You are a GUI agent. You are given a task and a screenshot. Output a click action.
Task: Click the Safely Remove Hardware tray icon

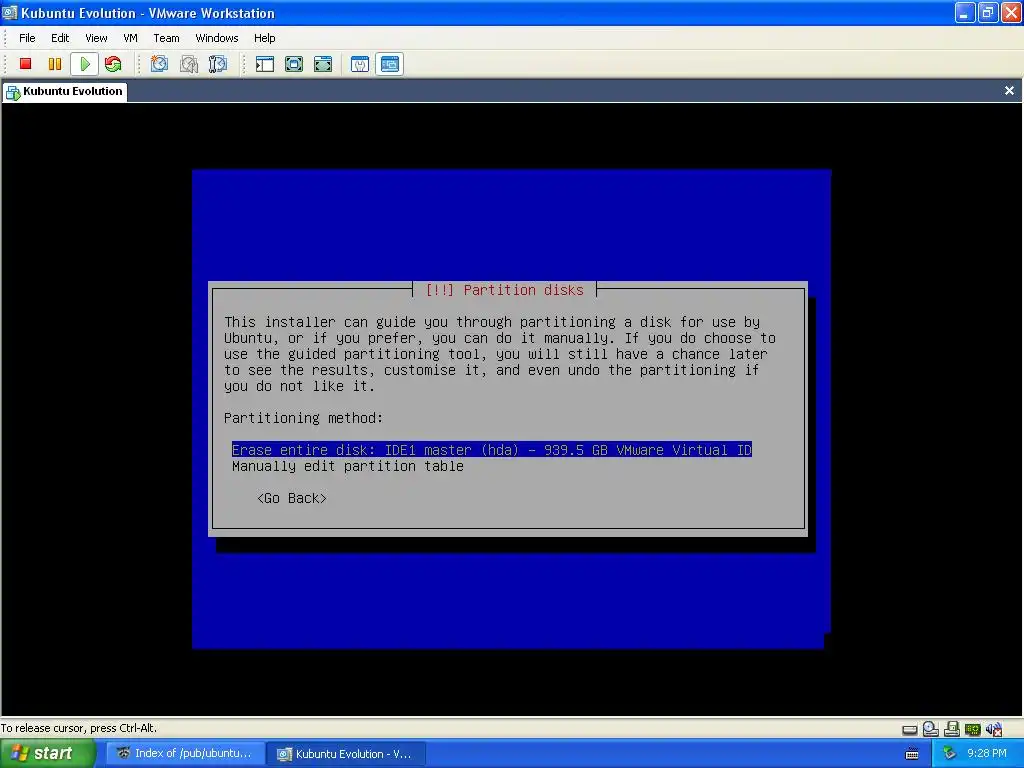(949, 754)
